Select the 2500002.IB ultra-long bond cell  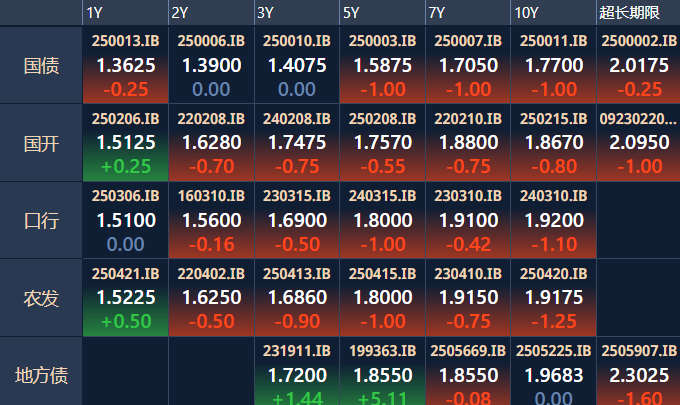[638, 65]
